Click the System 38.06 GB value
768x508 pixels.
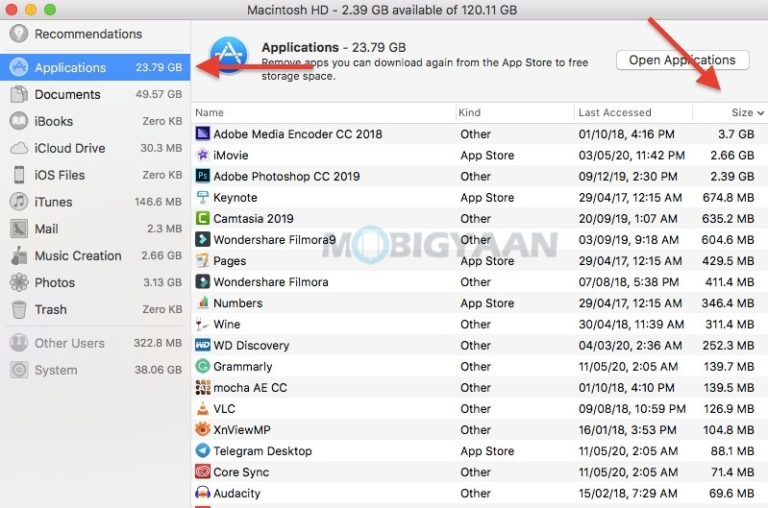[158, 370]
